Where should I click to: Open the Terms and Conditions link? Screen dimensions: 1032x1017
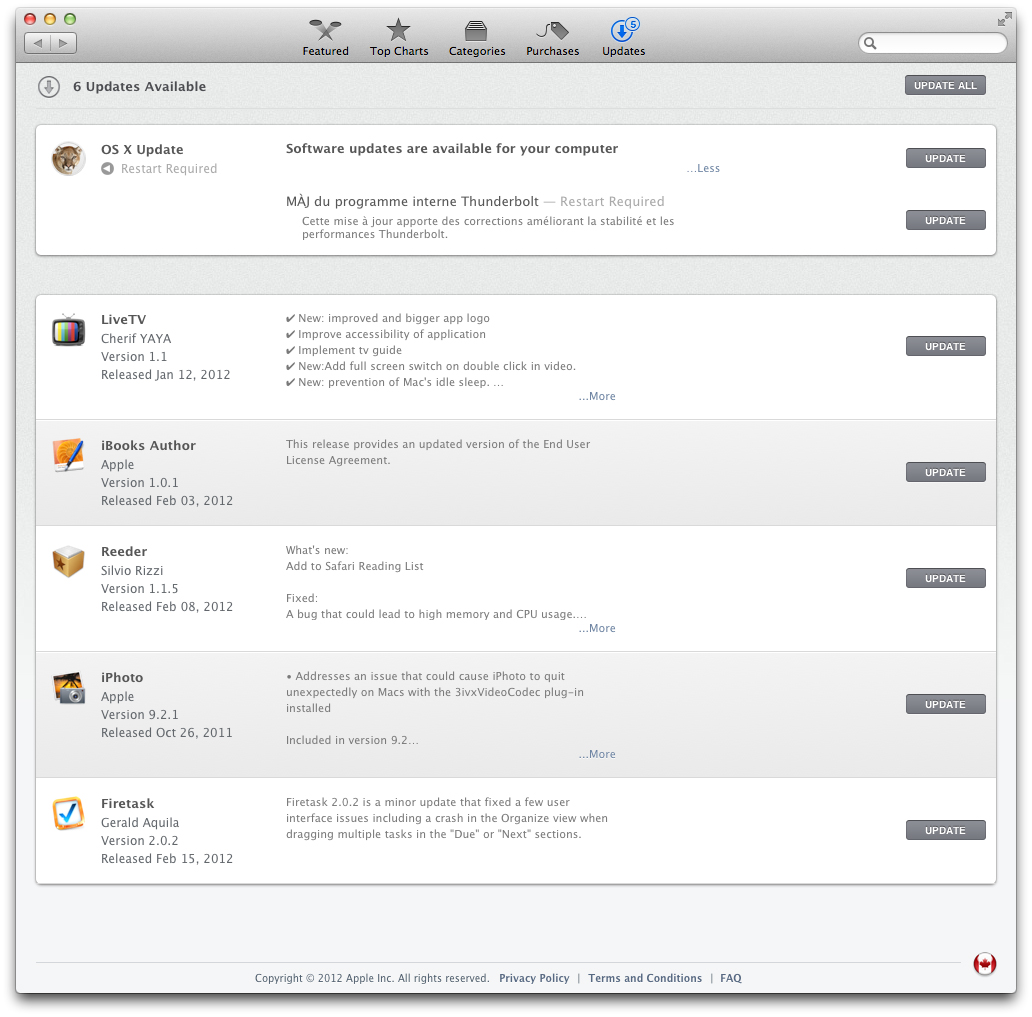coord(645,978)
